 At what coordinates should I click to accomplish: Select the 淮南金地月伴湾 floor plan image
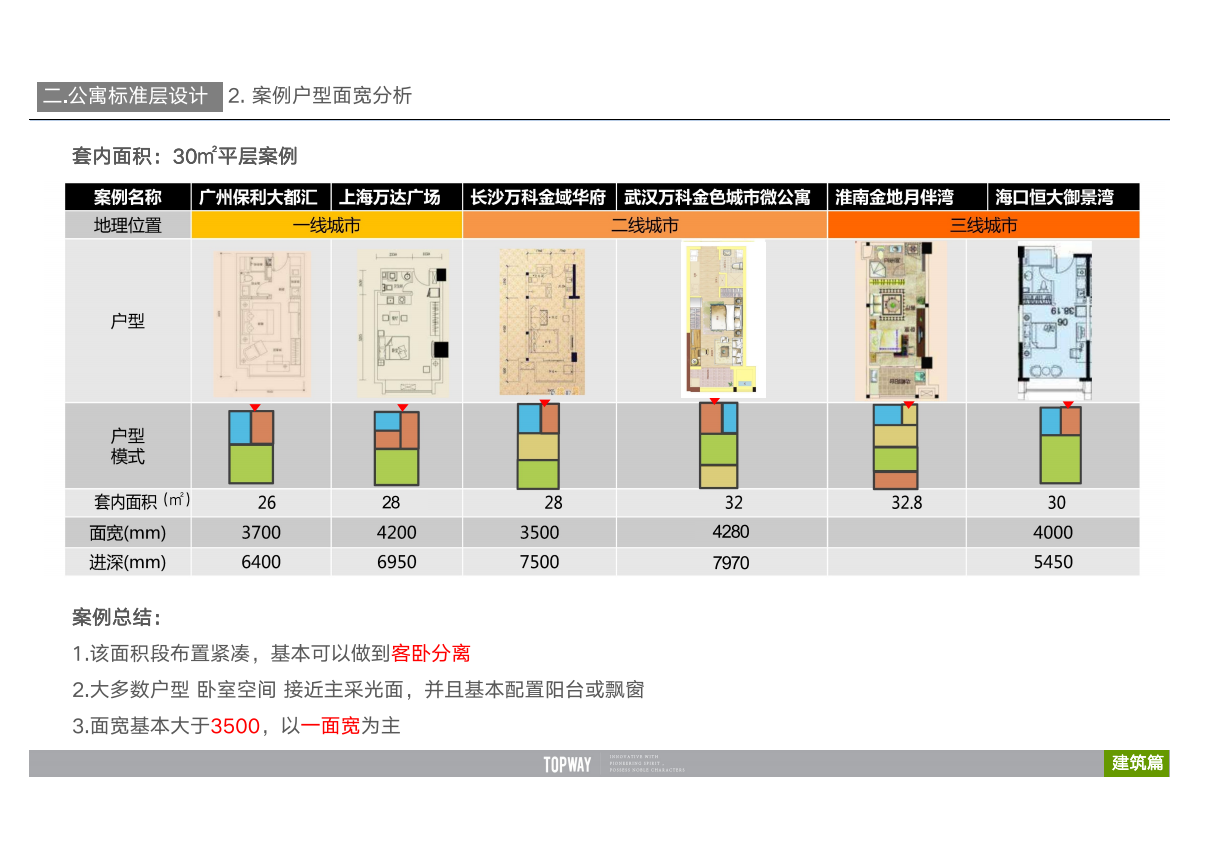tap(902, 321)
